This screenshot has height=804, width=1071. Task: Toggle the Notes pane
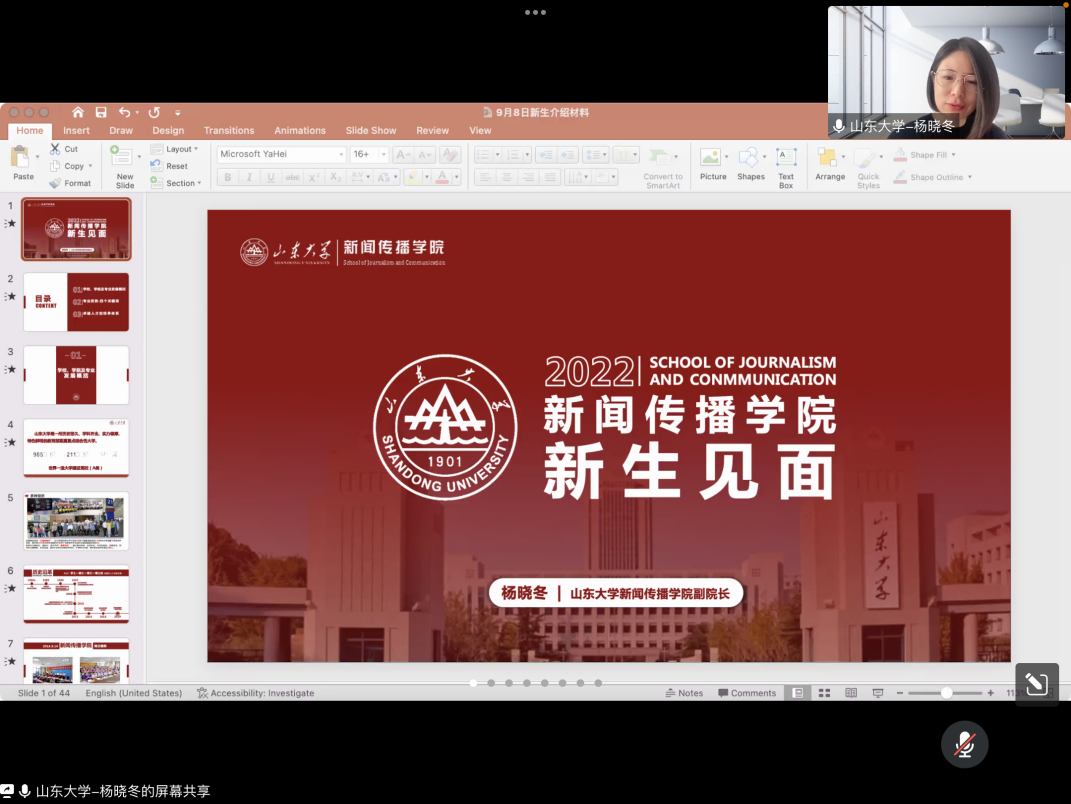pyautogui.click(x=684, y=693)
